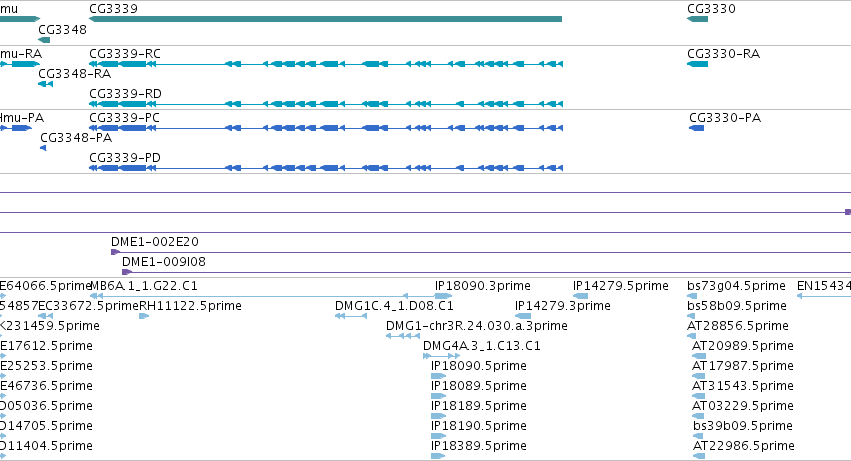Screen dimensions: 851x461
Task: Select the RH11122.5prime light blue glyph
Action: coord(144,316)
